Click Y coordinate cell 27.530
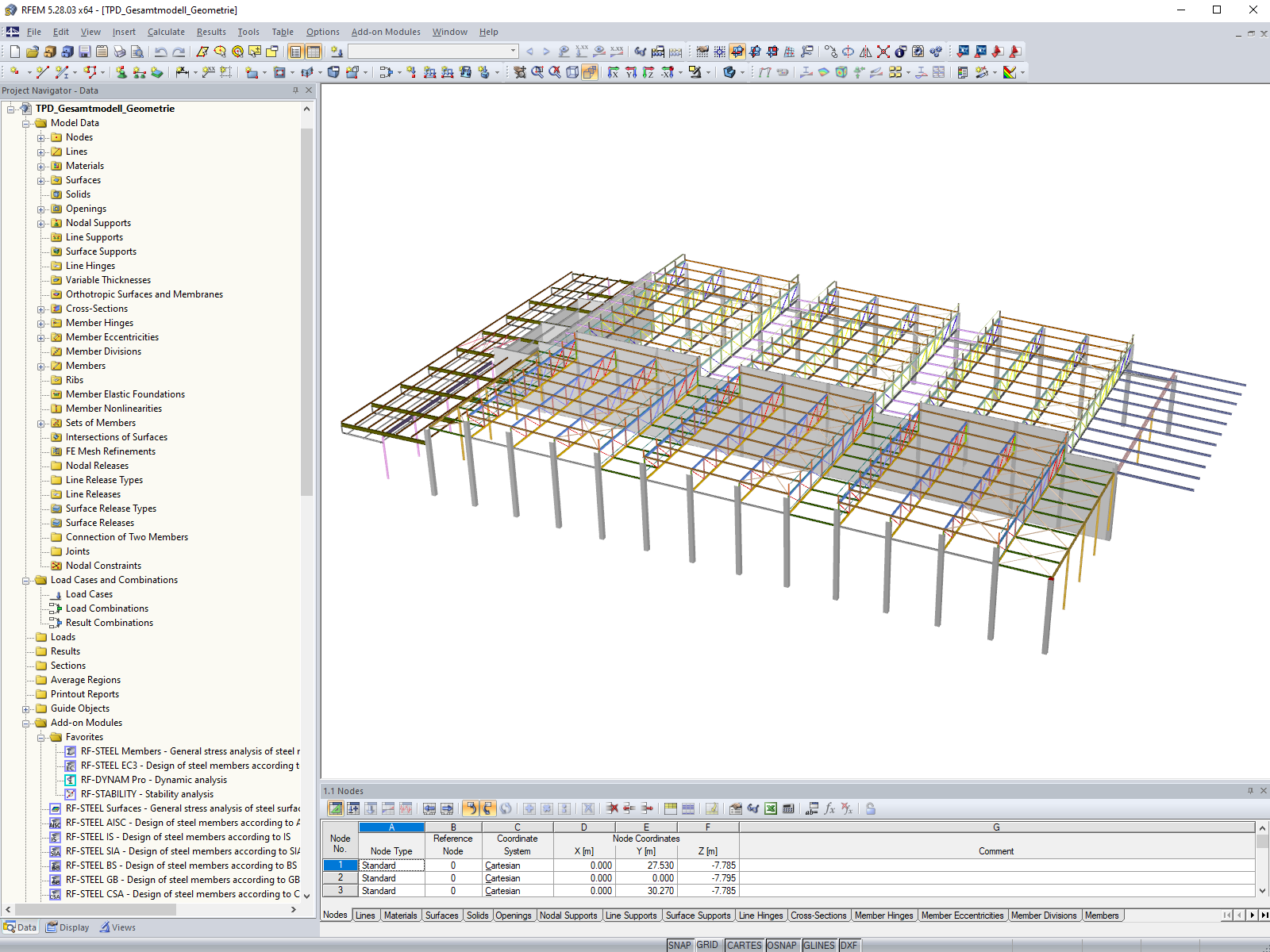The image size is (1270, 952). 646,866
